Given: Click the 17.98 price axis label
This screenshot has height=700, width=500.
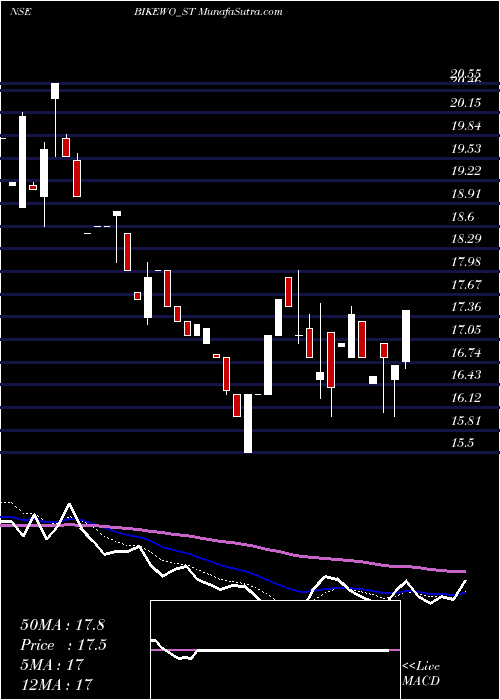Looking at the screenshot, I should pos(465,262).
